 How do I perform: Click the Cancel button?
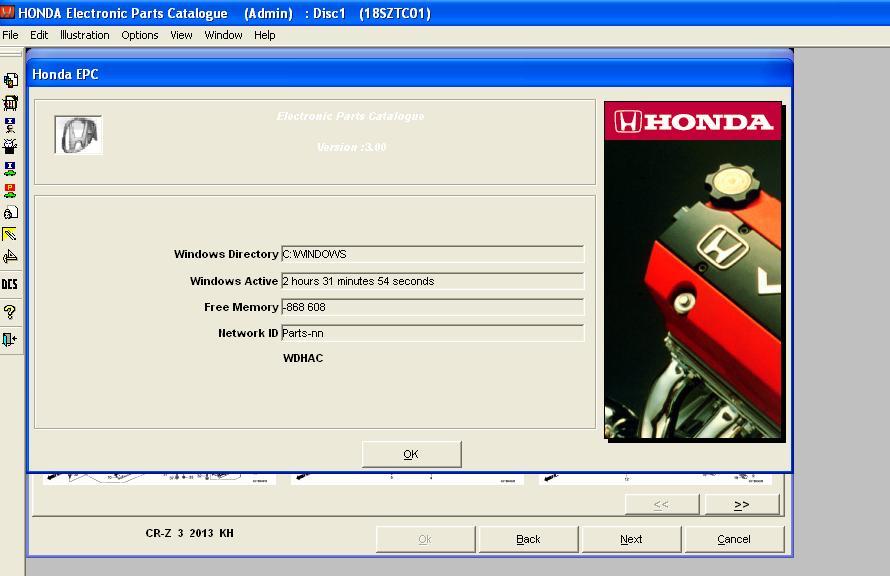pos(734,539)
